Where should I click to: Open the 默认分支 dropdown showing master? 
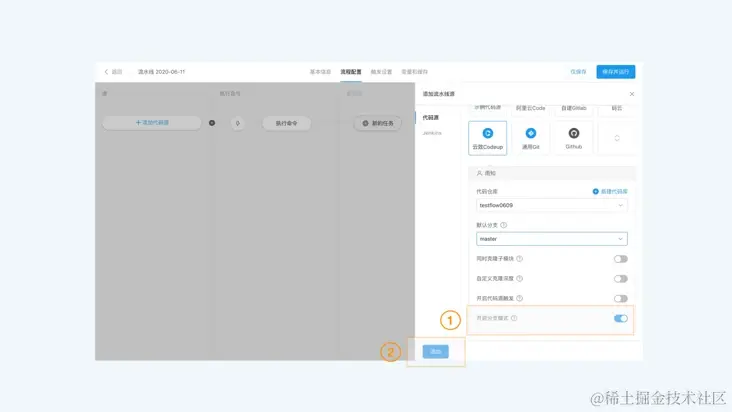click(x=552, y=239)
